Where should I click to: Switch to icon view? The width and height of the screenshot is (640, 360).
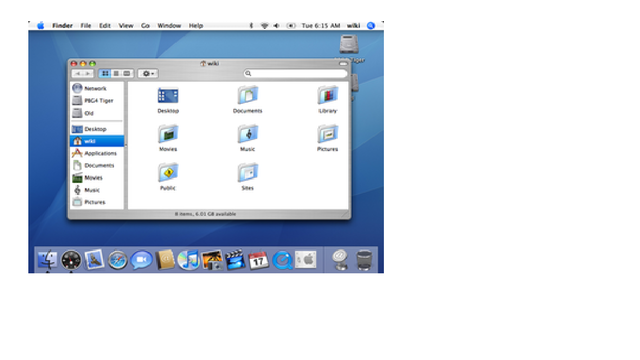pos(105,73)
